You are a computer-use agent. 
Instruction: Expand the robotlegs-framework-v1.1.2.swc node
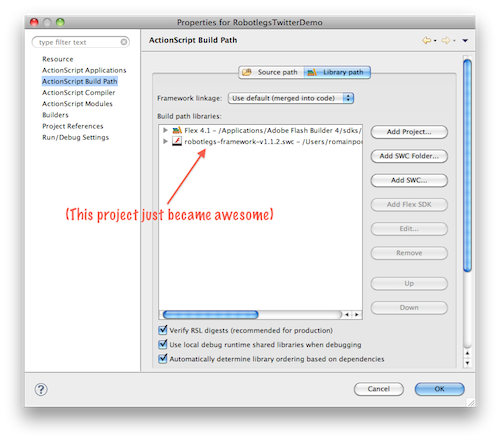coord(165,141)
